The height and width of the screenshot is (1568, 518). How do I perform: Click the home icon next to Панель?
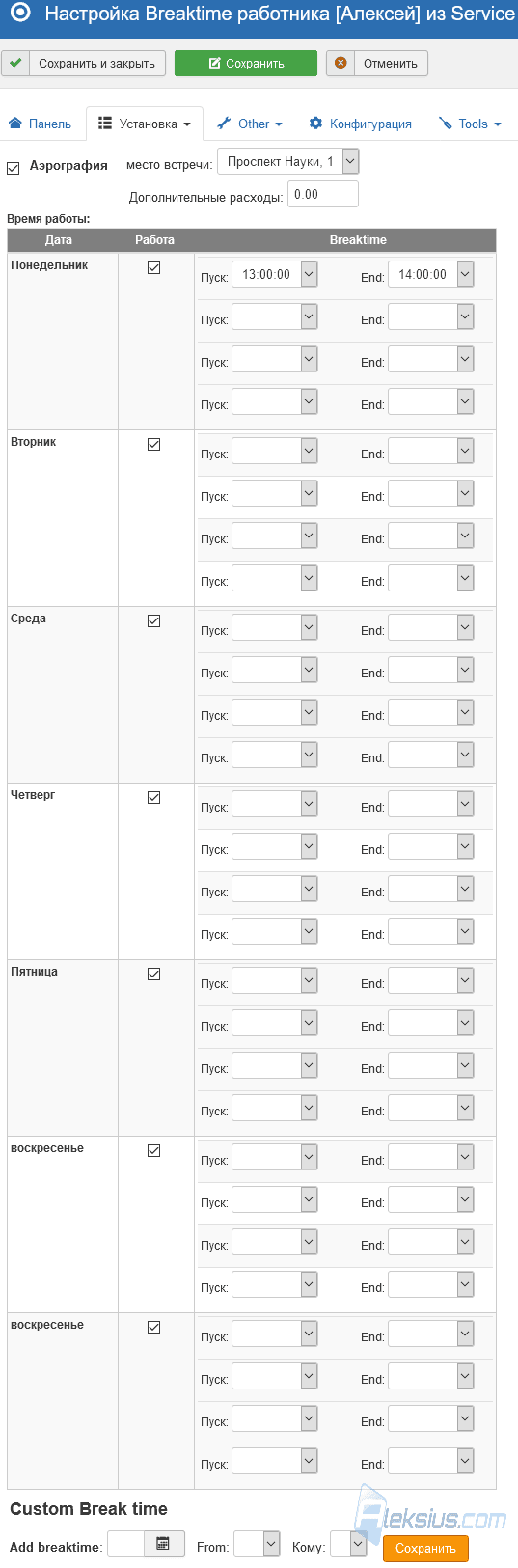[15, 124]
